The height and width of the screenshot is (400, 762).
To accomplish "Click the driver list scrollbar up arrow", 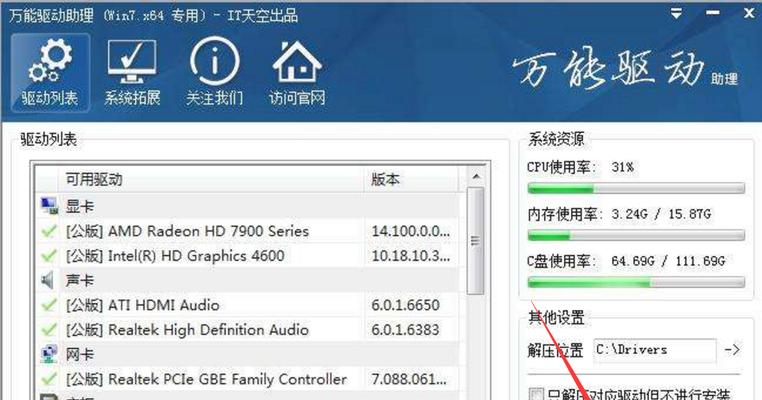I will [475, 176].
